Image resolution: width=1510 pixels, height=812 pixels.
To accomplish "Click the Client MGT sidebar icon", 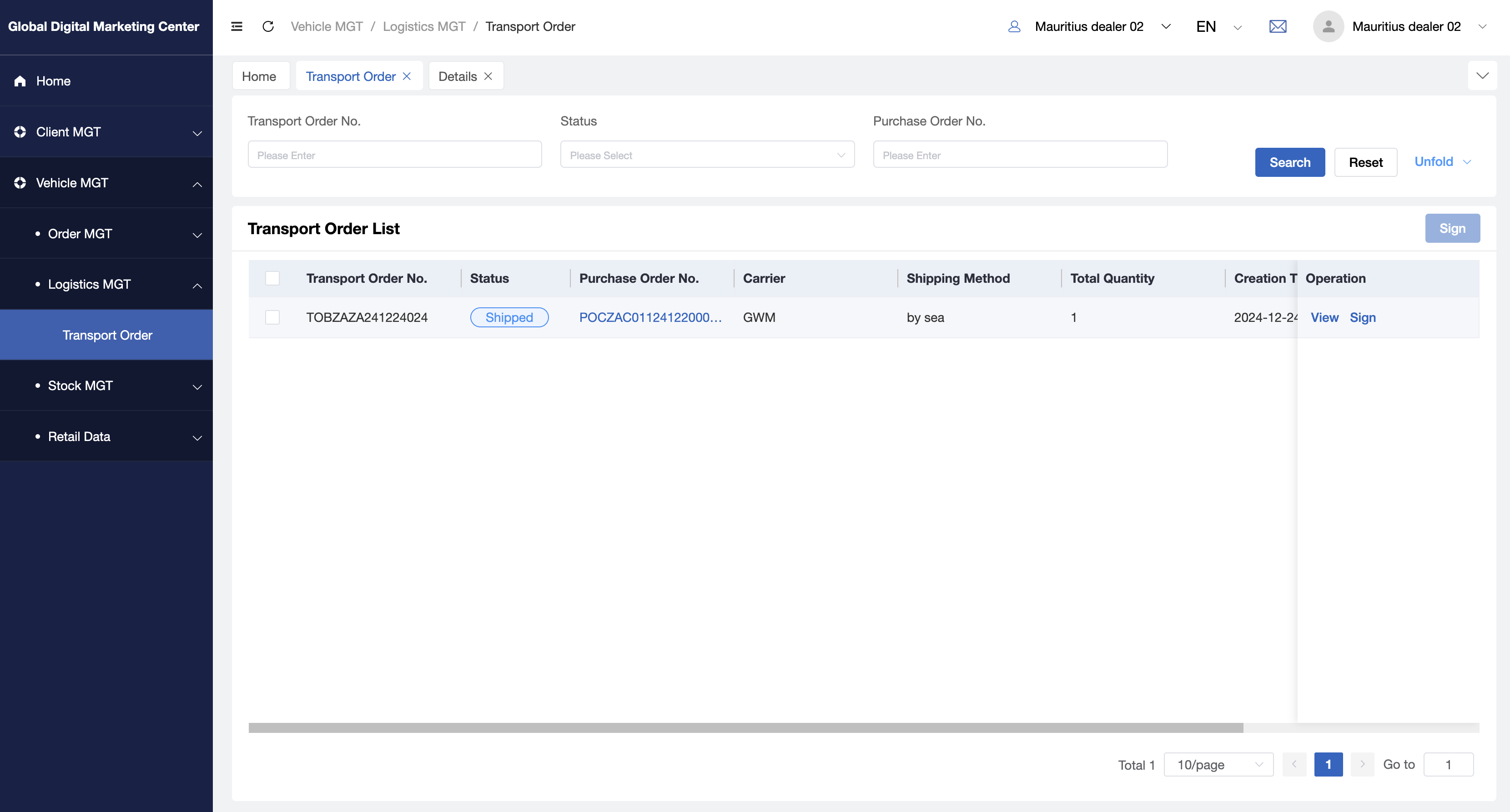I will tap(20, 132).
